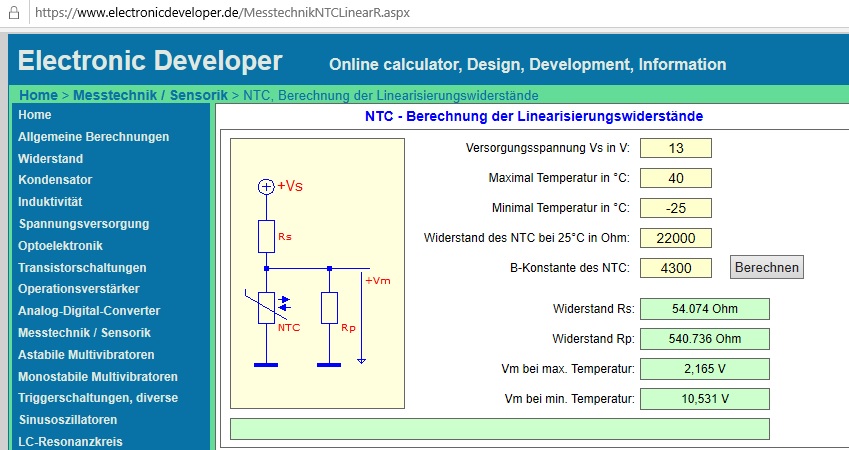Screen dimensions: 849x450
Task: Open Optoelektronik sidebar item
Action: click(60, 246)
